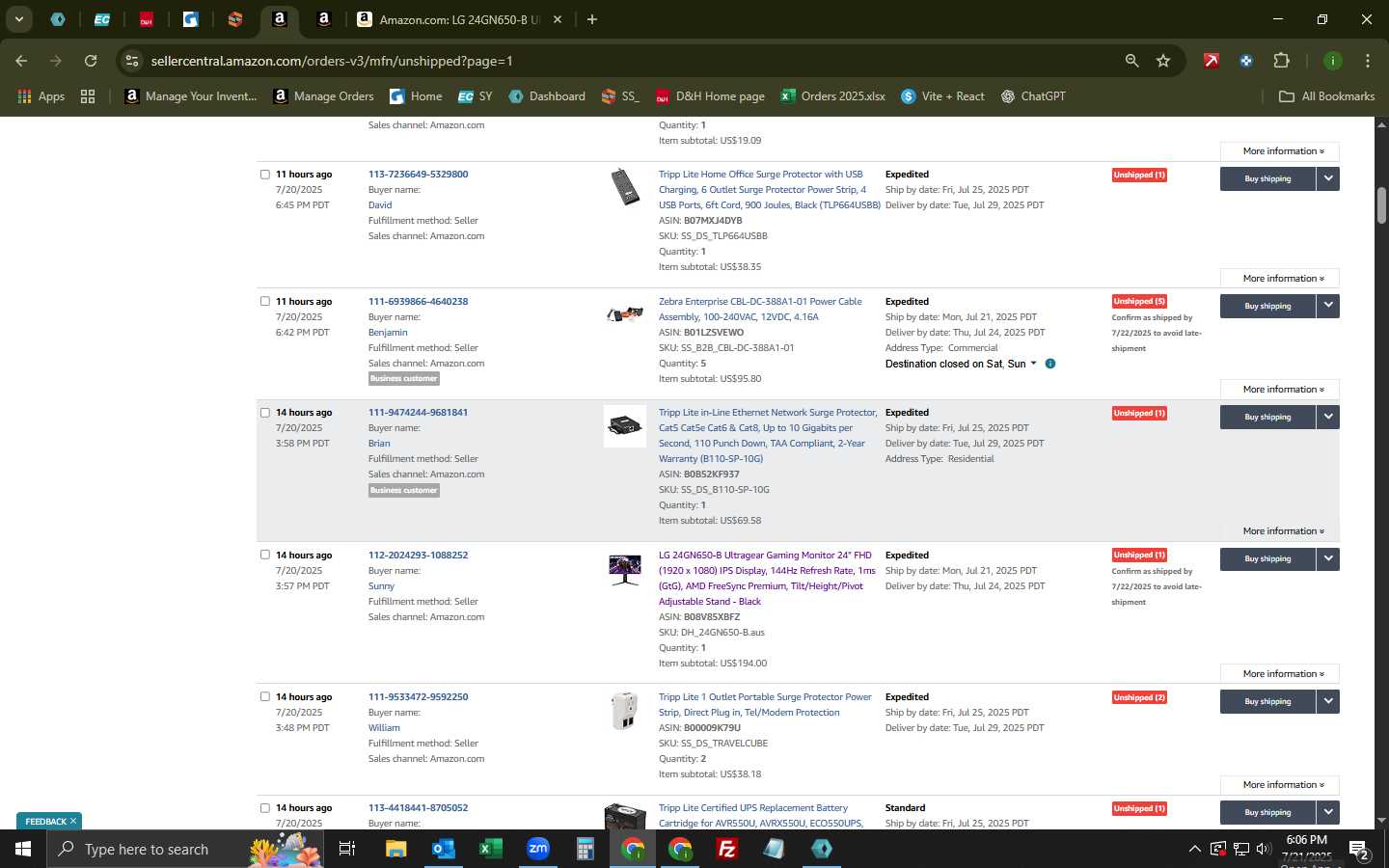The width and height of the screenshot is (1389, 868).
Task: Open Outlook from taskbar
Action: 444,849
